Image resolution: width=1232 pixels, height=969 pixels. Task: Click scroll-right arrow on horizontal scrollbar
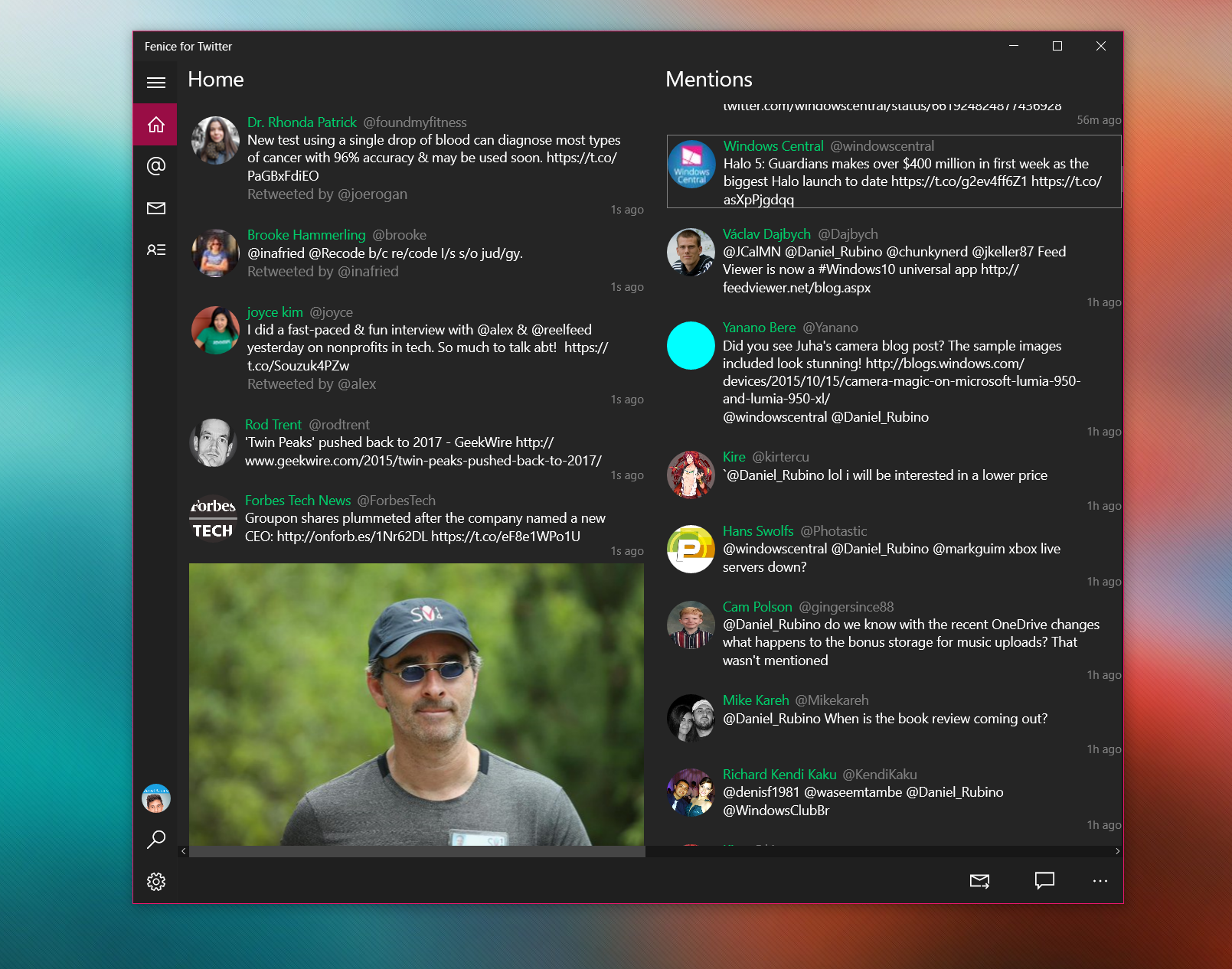click(1117, 851)
